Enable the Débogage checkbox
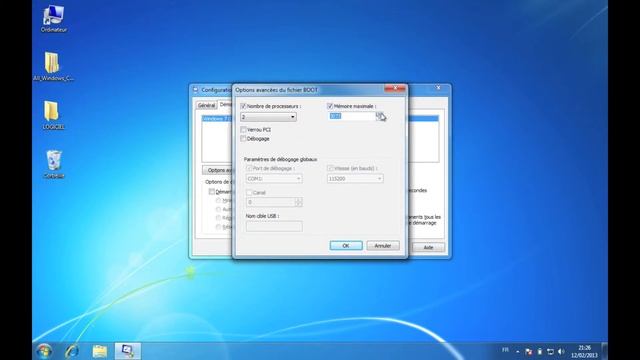The width and height of the screenshot is (640, 360). (x=243, y=139)
